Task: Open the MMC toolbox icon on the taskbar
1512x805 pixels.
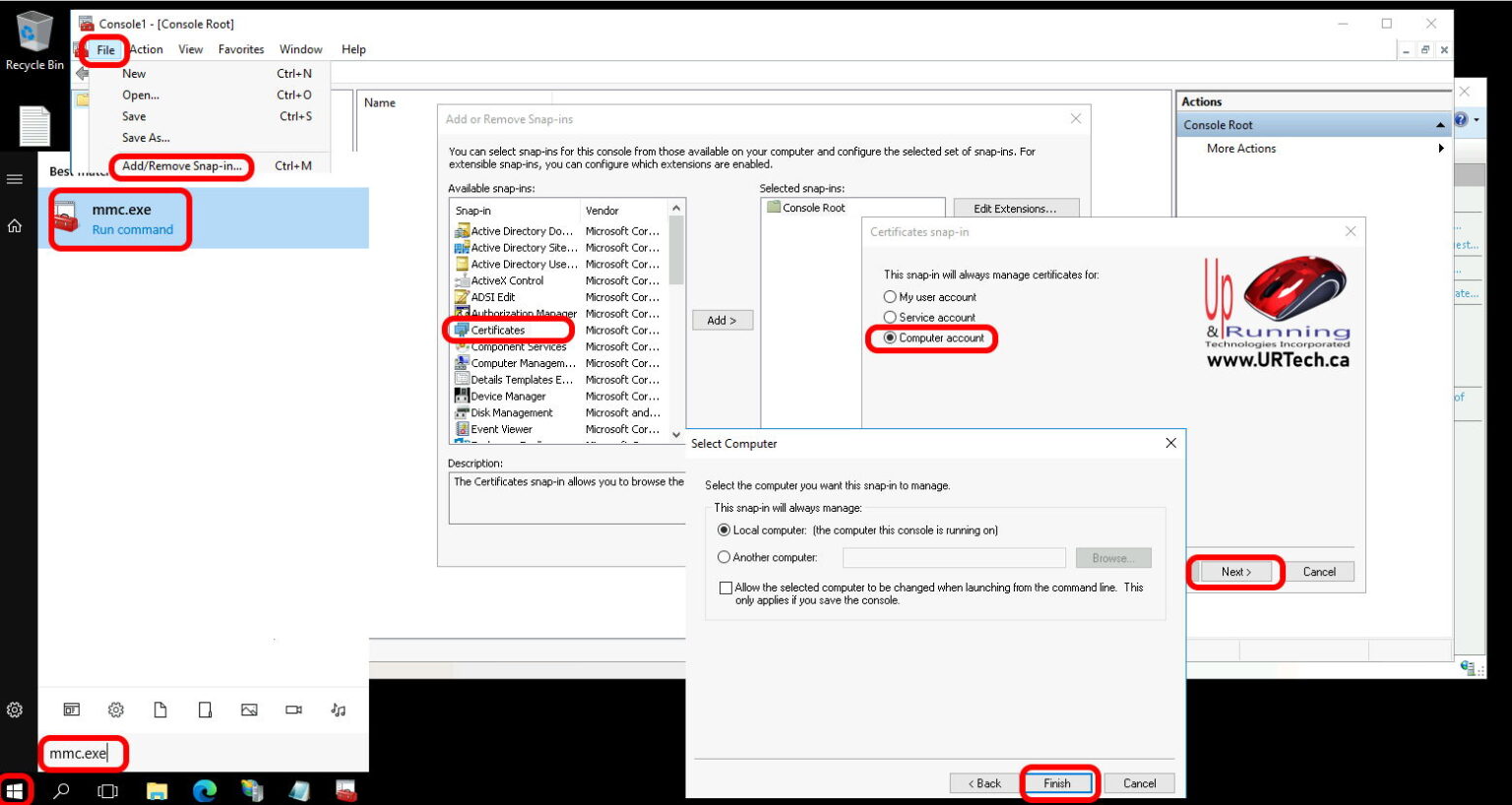Action: coord(346,790)
